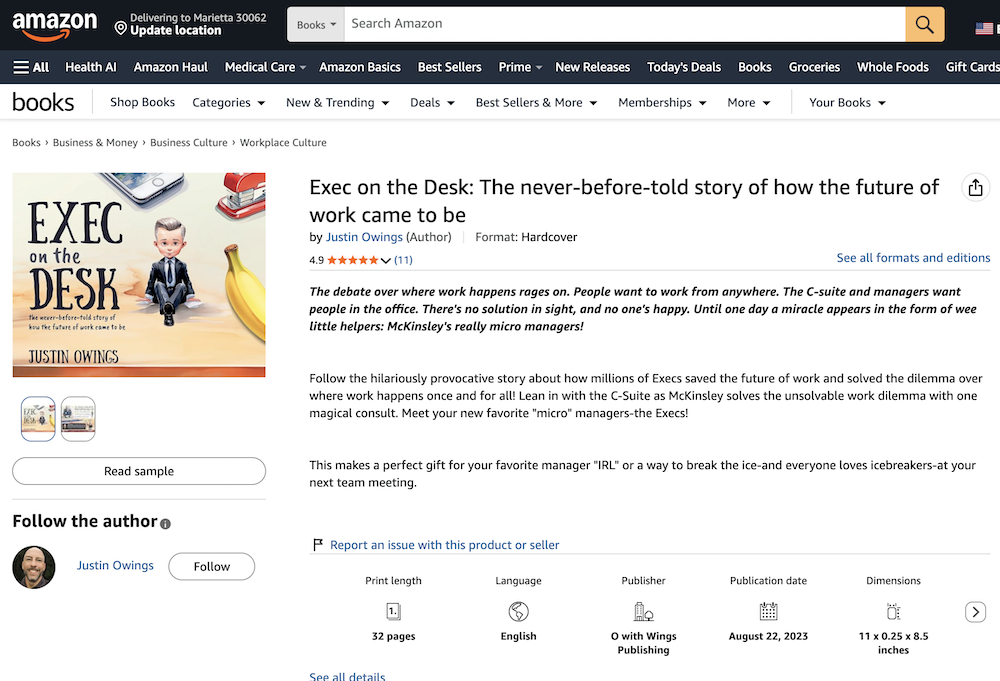Click the US flag language icon
Image resolution: width=1000 pixels, height=681 pixels.
[984, 28]
